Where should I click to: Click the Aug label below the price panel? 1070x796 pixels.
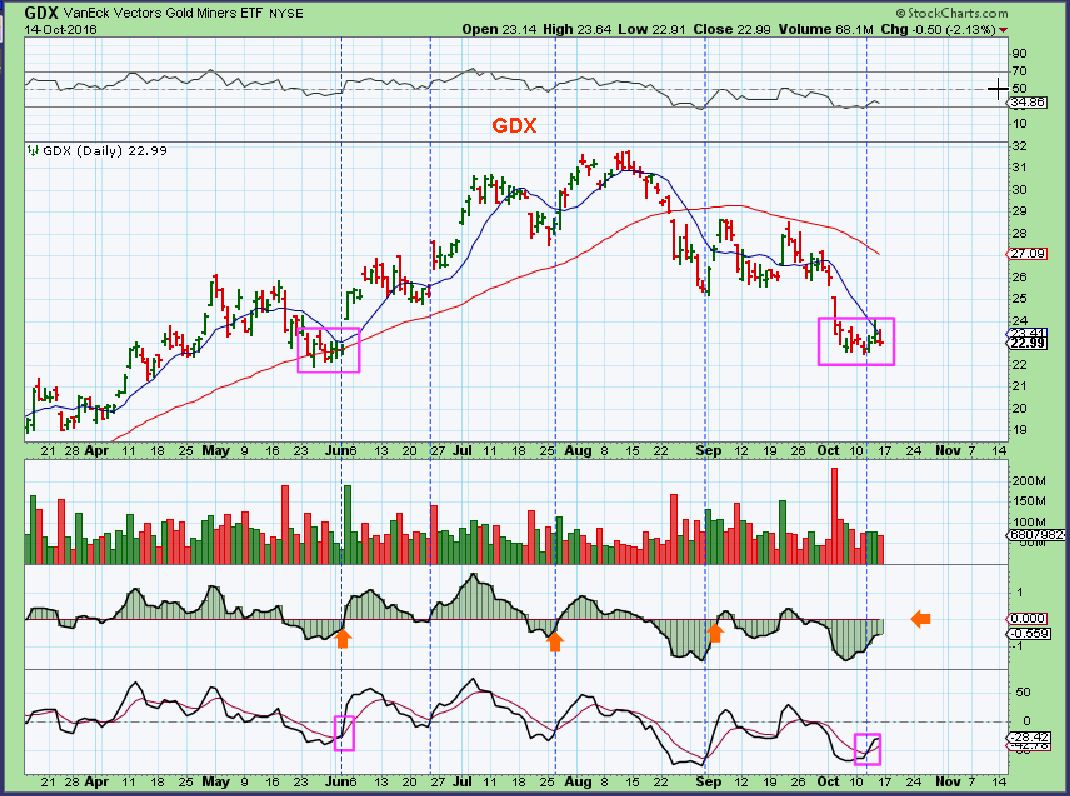click(x=578, y=451)
